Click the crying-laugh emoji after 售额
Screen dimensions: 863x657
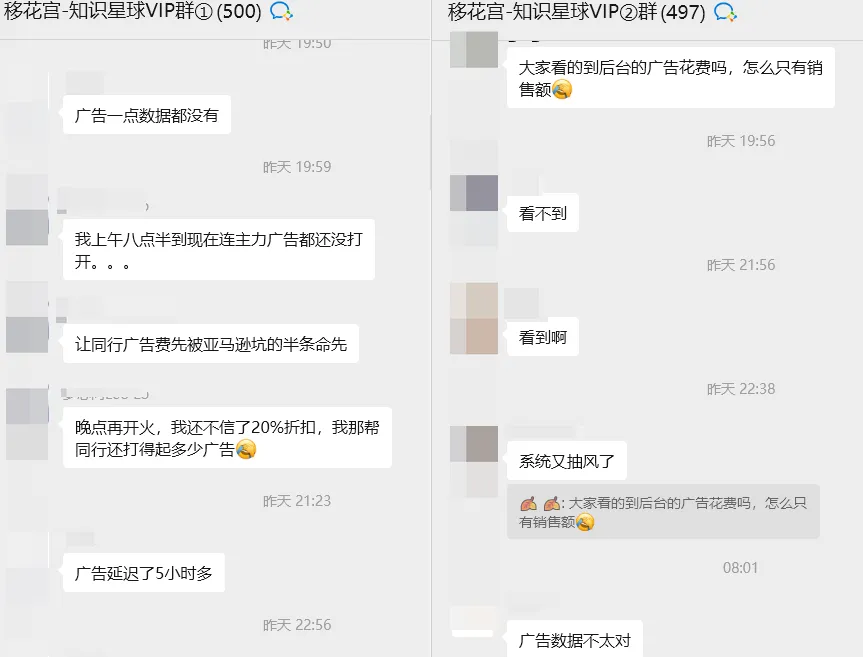click(x=562, y=89)
